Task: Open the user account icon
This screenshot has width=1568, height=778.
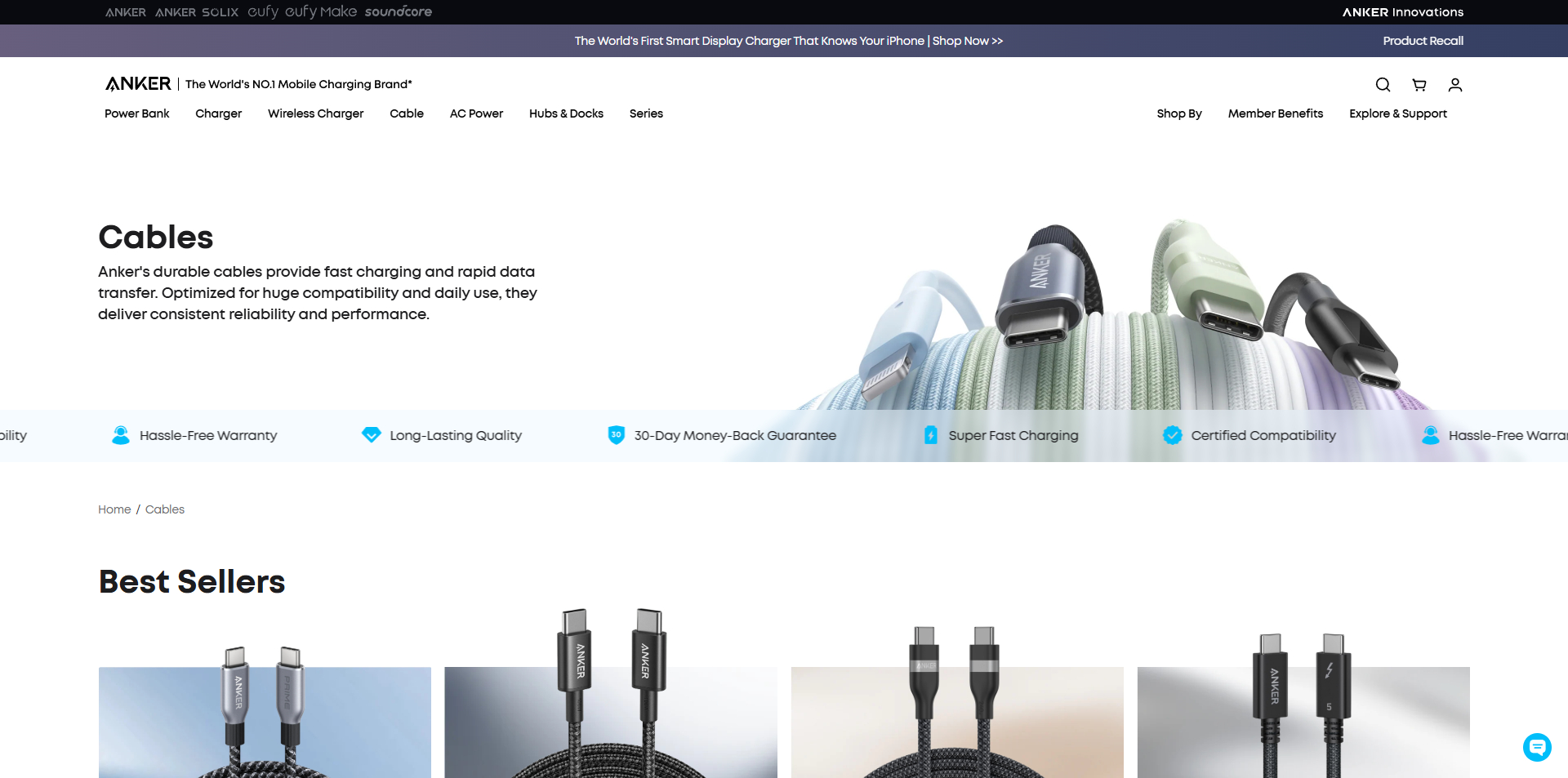Action: (x=1455, y=85)
